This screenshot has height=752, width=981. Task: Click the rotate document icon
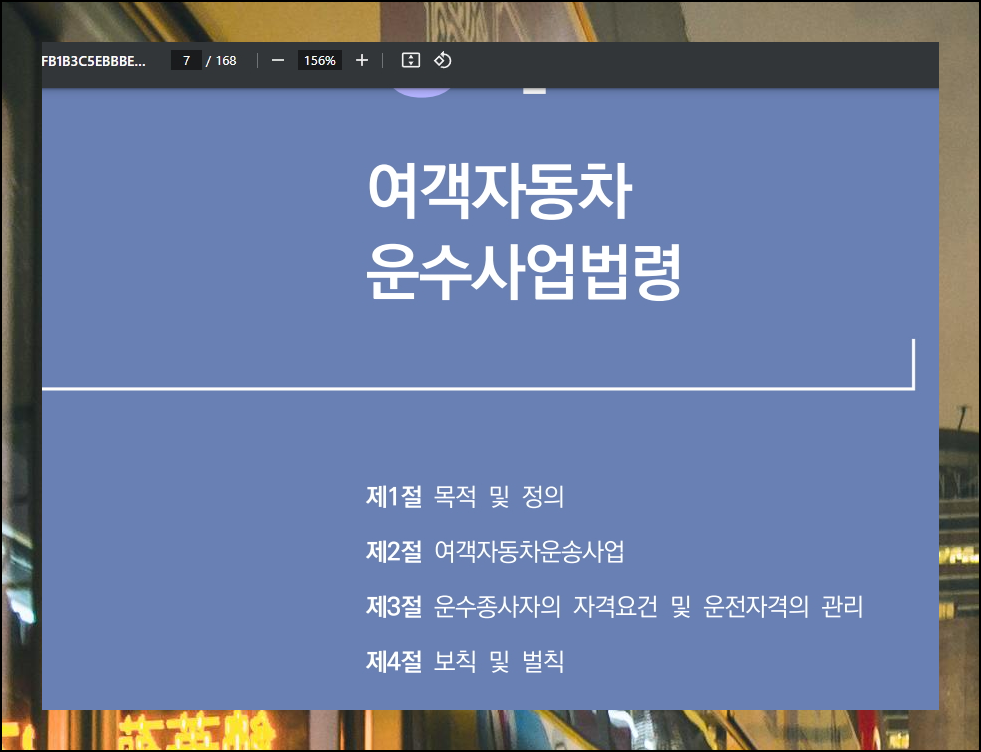443,61
